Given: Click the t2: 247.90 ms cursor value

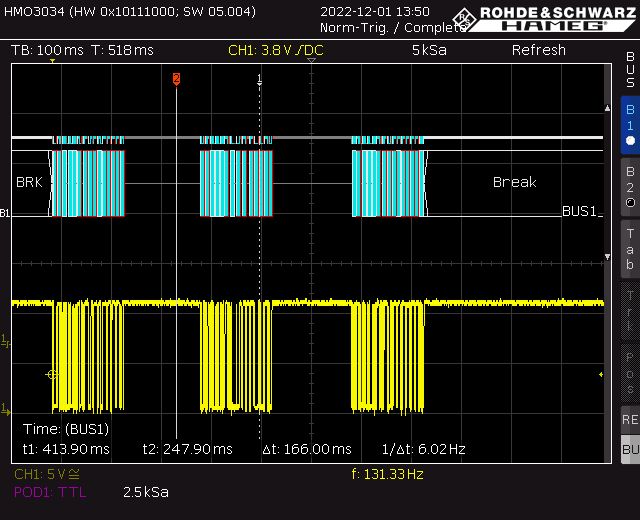Looking at the screenshot, I should click(187, 449).
